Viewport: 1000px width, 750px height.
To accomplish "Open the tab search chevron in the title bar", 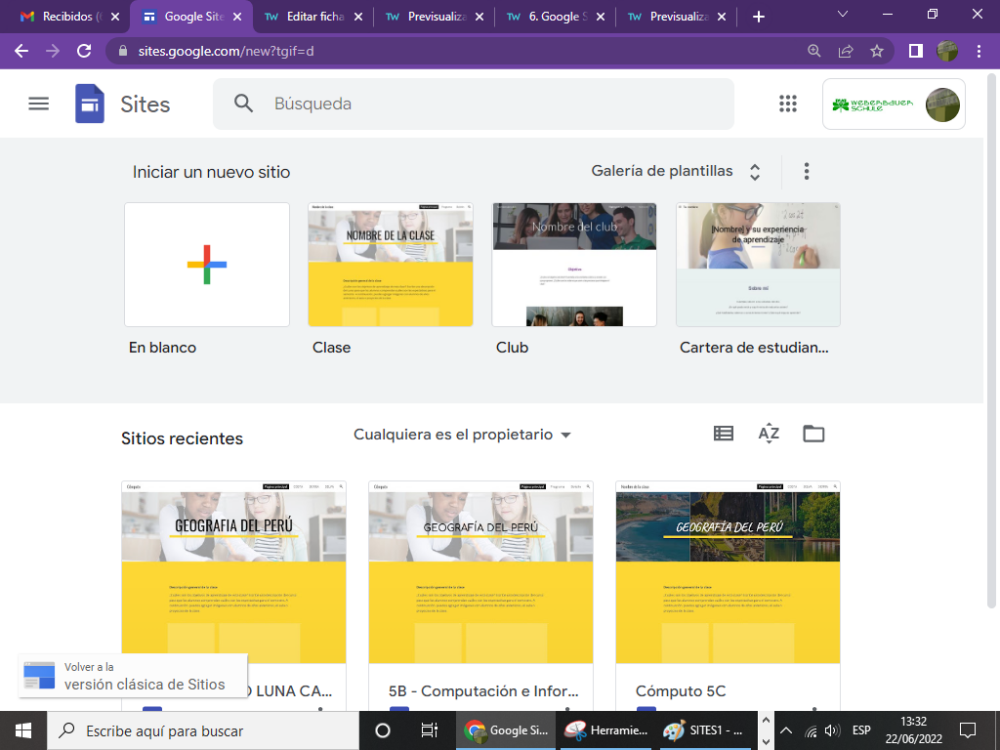I will pyautogui.click(x=842, y=14).
